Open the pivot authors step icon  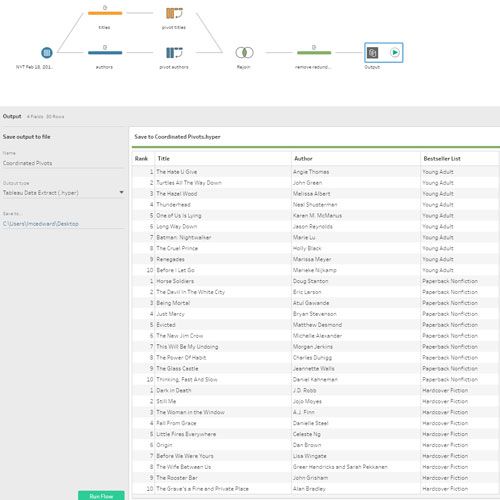(x=174, y=53)
